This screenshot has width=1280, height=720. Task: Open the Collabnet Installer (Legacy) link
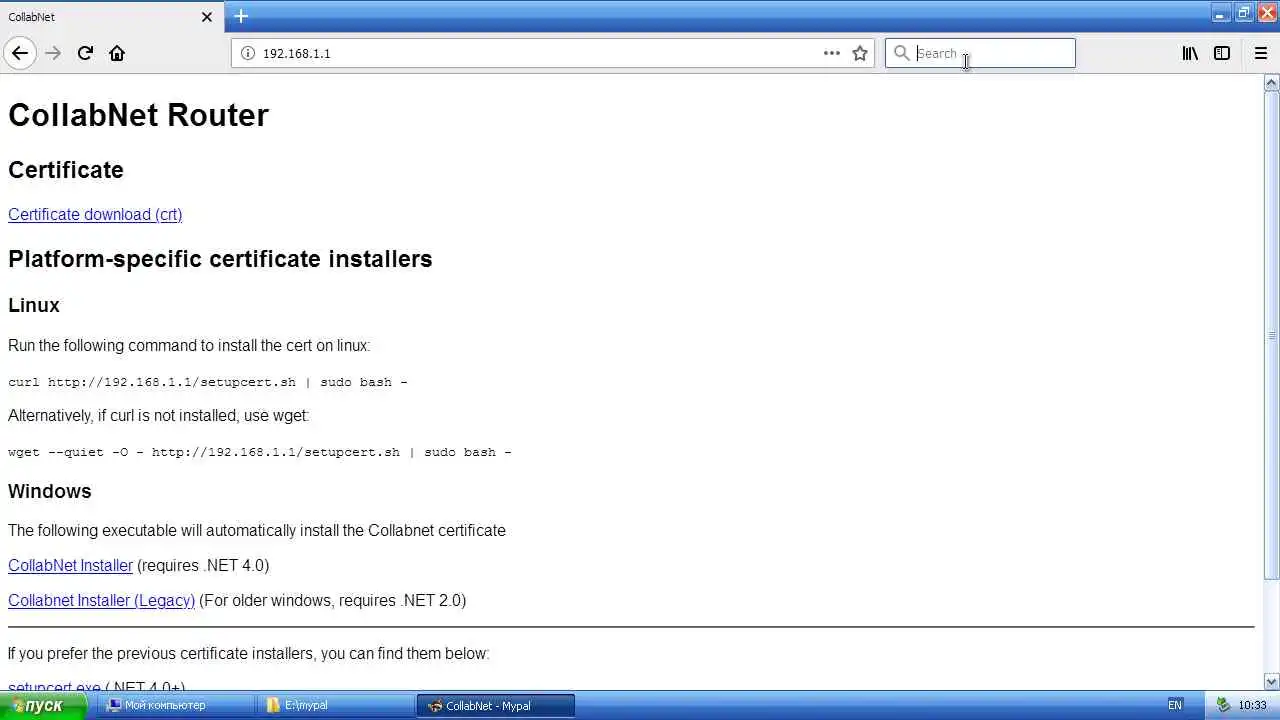point(101,600)
